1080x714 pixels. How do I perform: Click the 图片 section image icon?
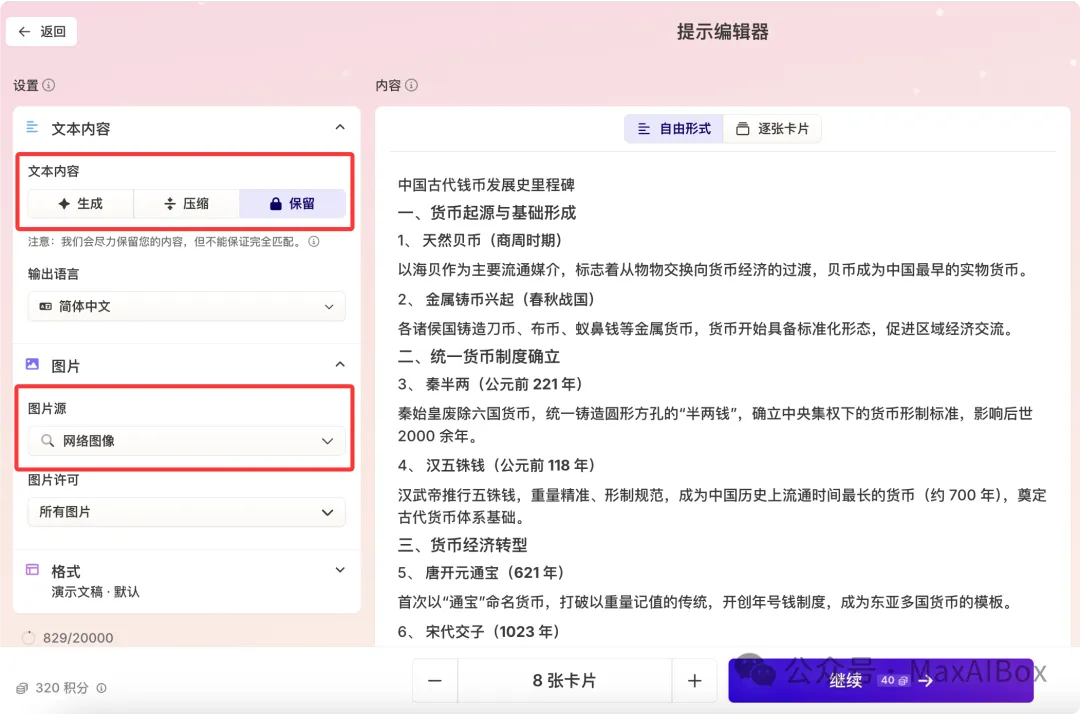[x=32, y=364]
